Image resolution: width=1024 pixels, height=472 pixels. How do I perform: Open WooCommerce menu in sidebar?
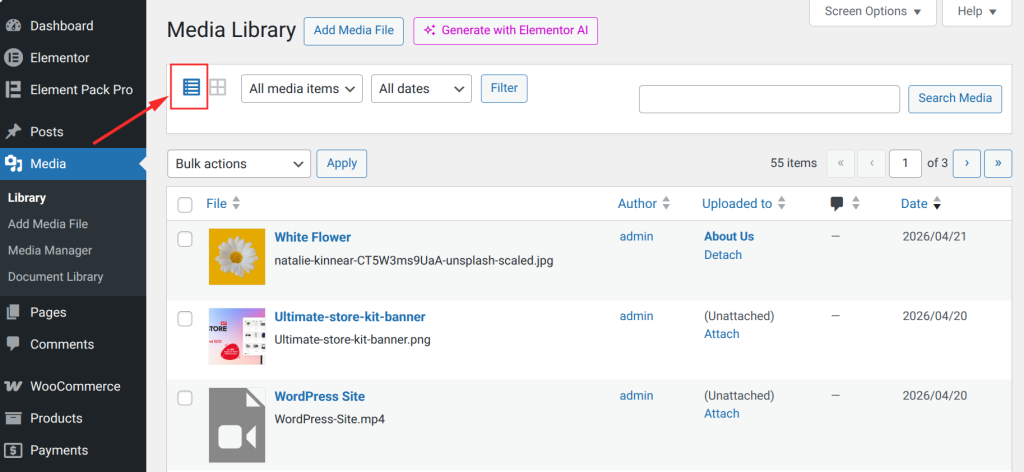click(x=73, y=386)
